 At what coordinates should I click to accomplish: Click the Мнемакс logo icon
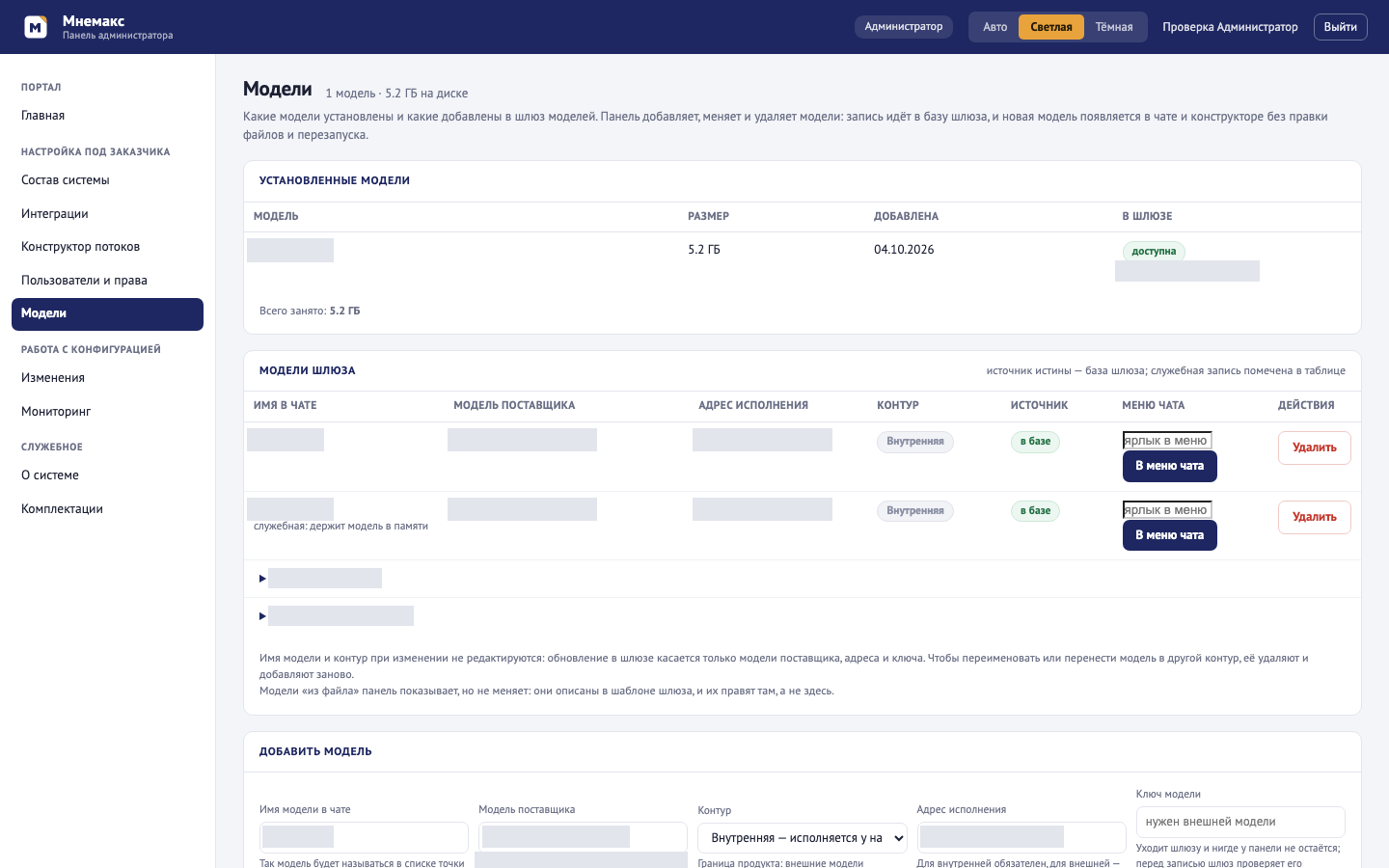(36, 27)
